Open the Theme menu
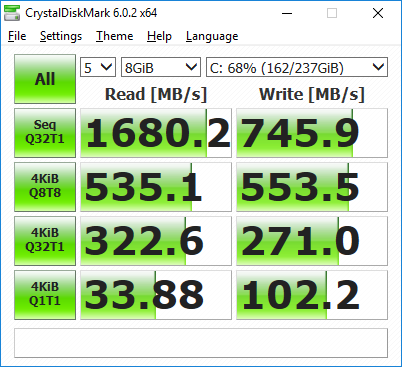Screen dimensions: 402x367 (114, 36)
